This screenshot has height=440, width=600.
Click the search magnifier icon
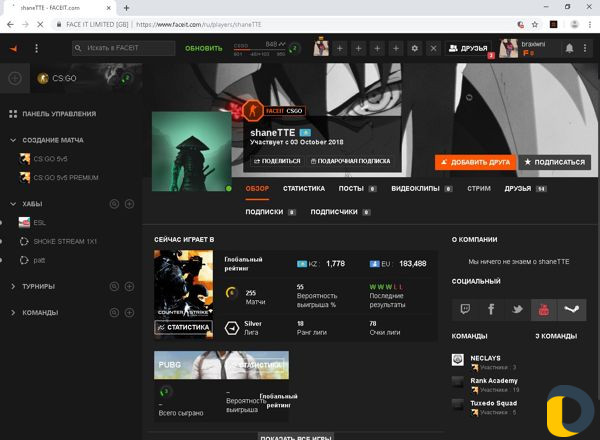point(78,48)
